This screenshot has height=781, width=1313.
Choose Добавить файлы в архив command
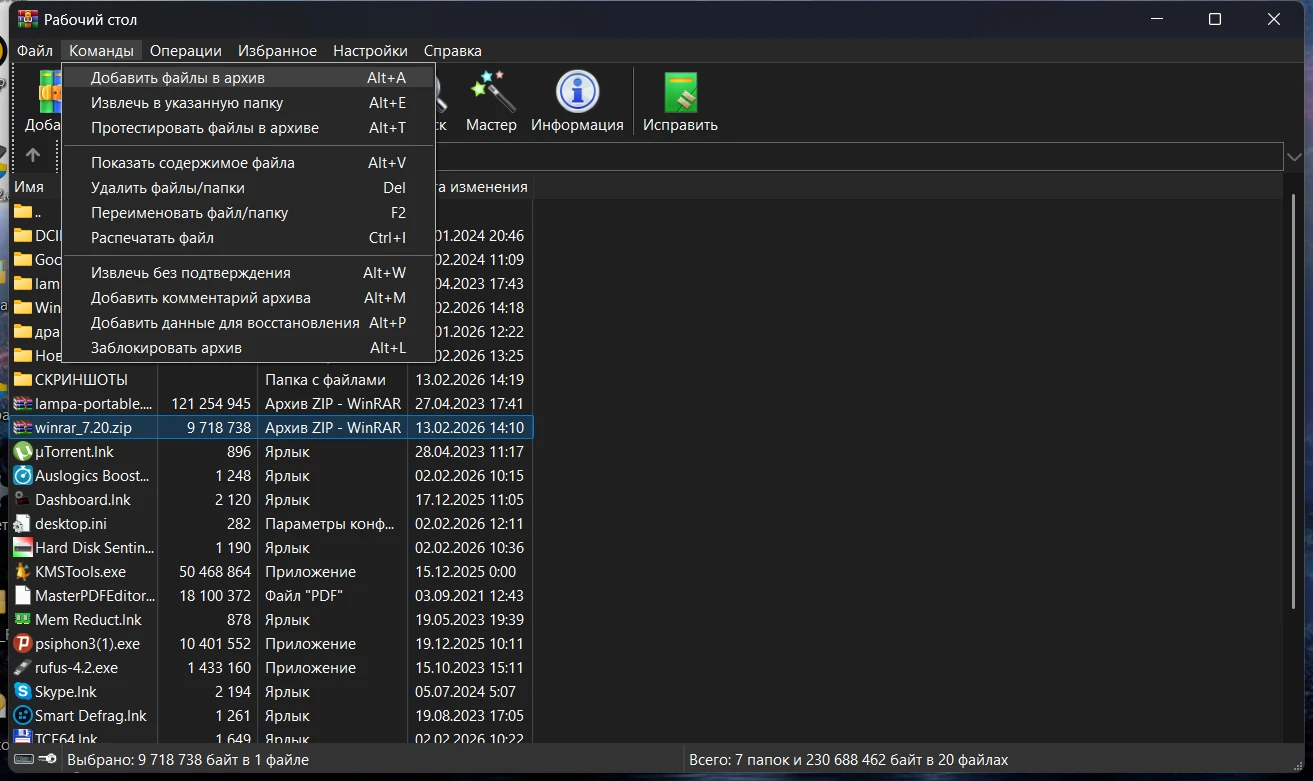(178, 78)
